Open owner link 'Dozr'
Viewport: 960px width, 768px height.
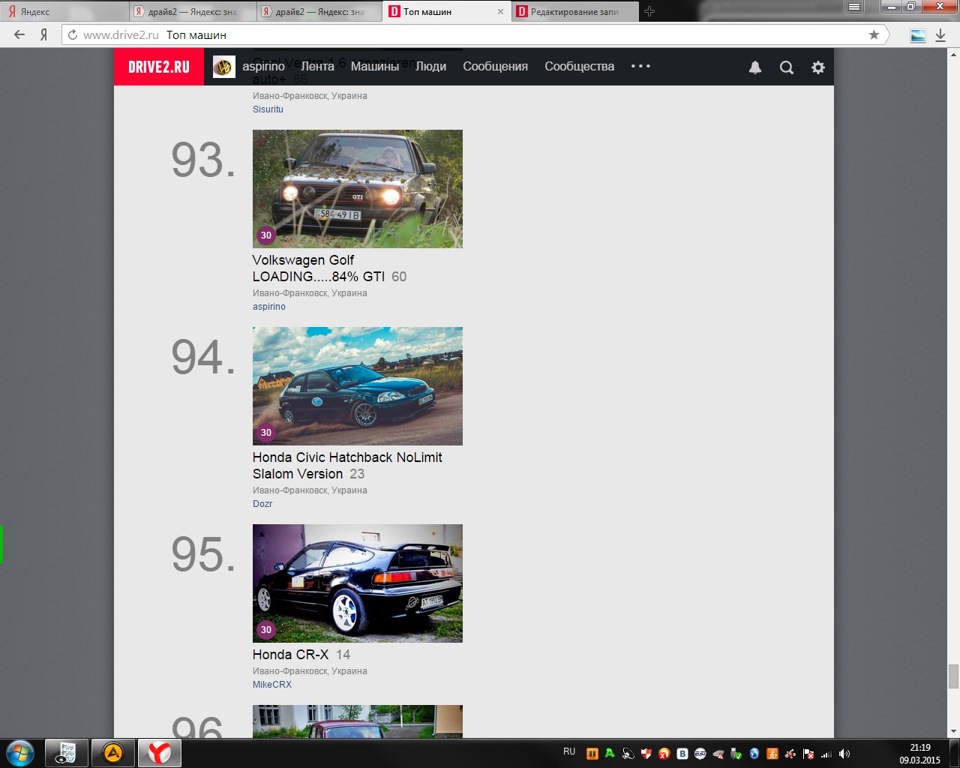262,503
